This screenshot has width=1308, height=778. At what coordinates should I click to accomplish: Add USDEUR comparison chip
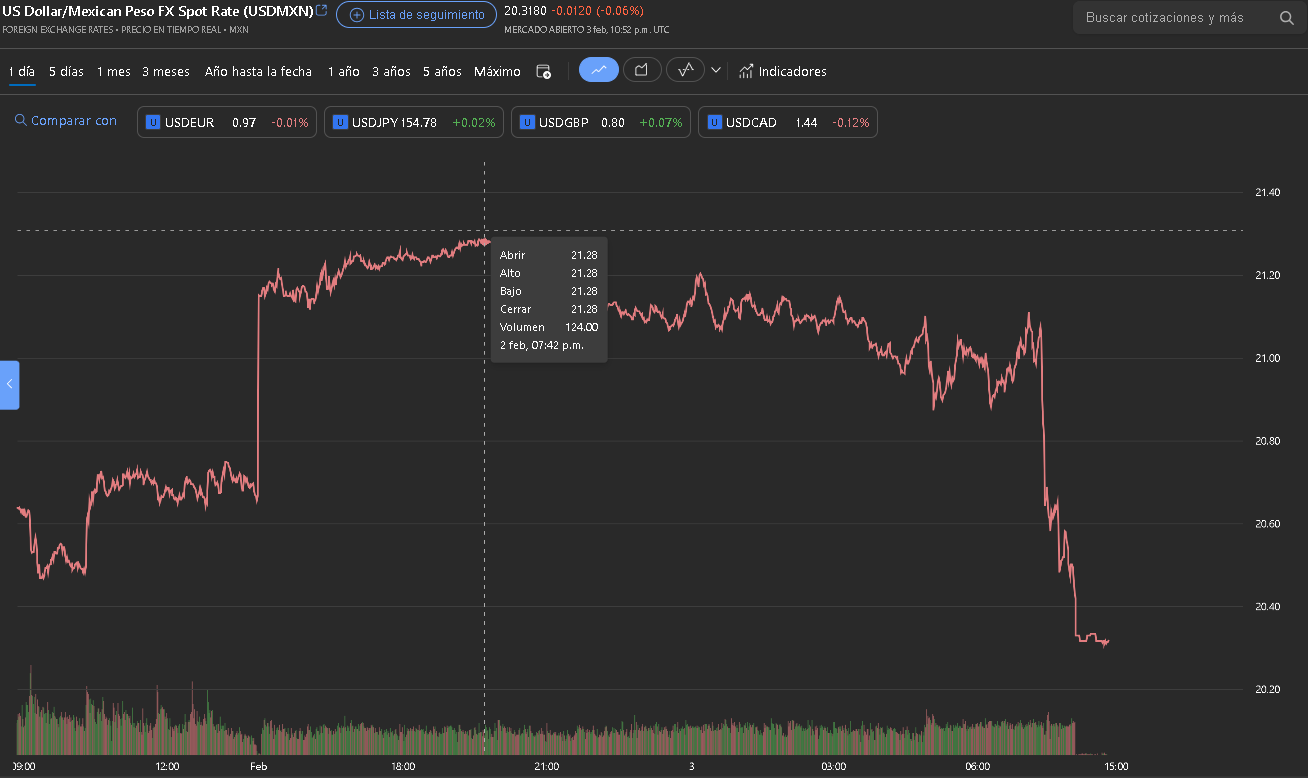click(x=227, y=122)
